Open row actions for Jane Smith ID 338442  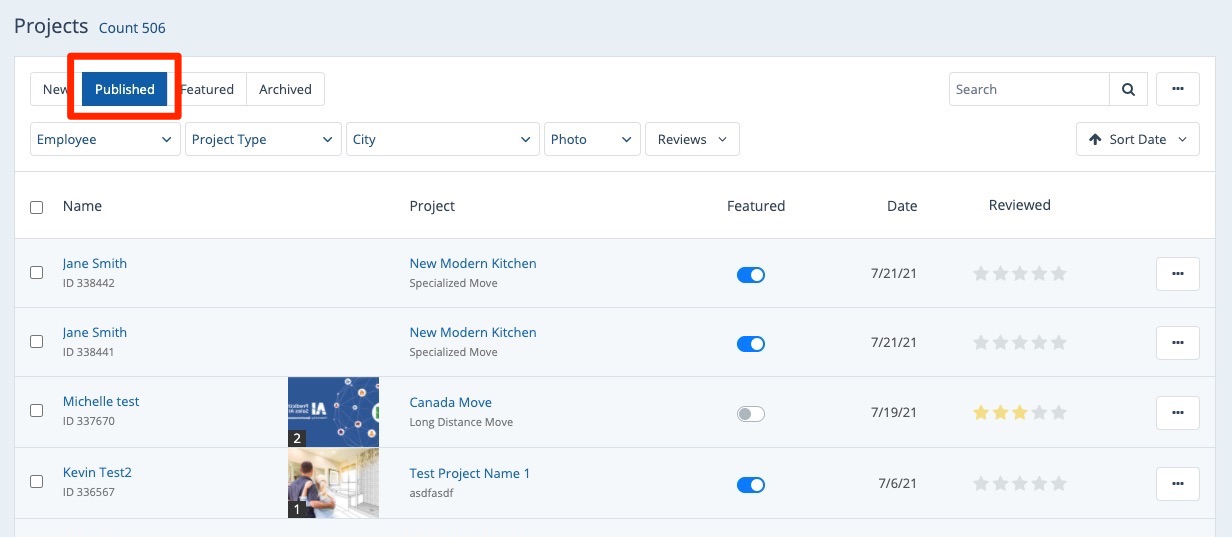(x=1177, y=274)
